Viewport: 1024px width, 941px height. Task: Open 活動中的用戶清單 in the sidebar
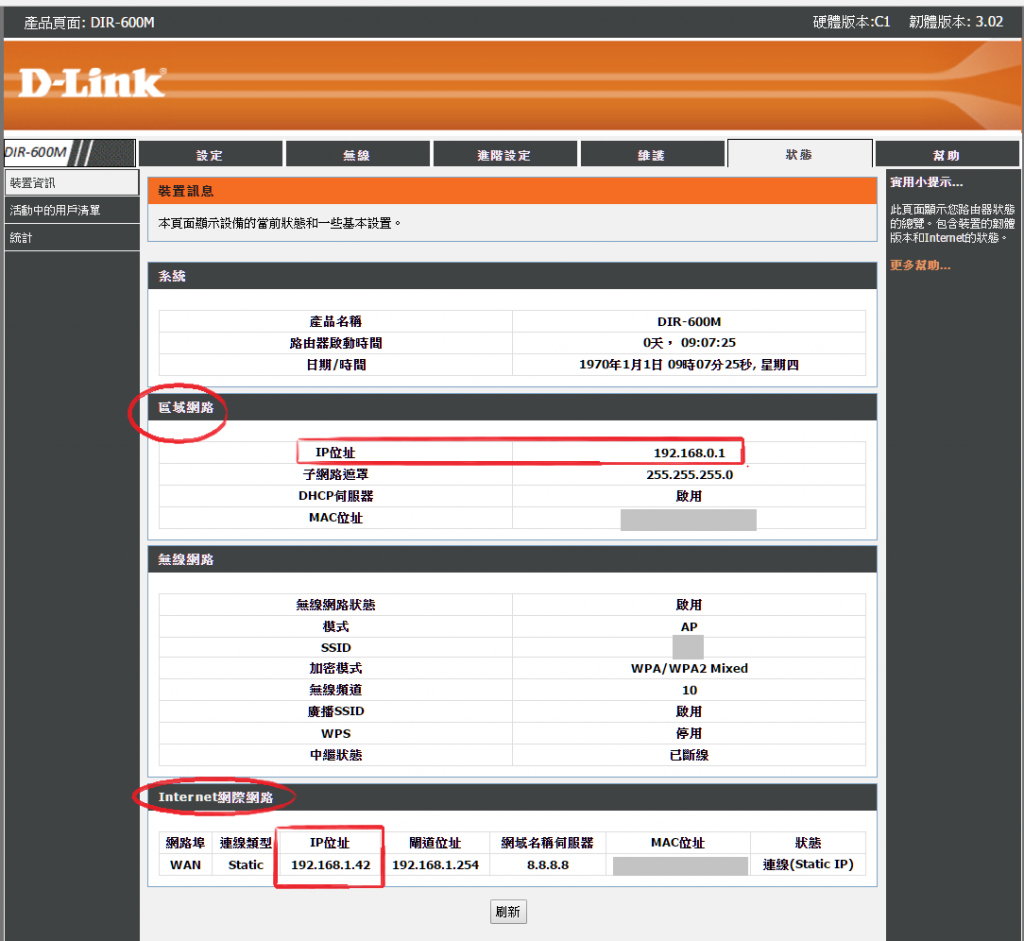click(72, 210)
